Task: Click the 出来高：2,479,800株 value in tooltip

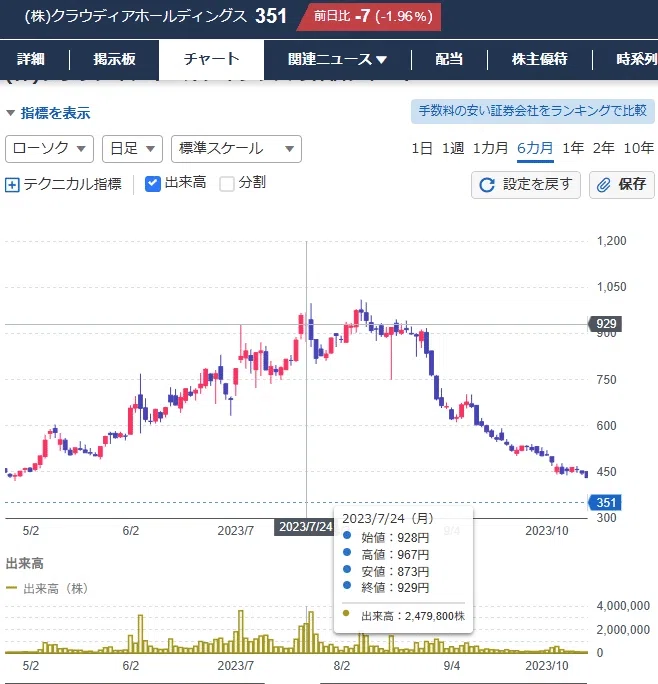Action: pos(413,616)
